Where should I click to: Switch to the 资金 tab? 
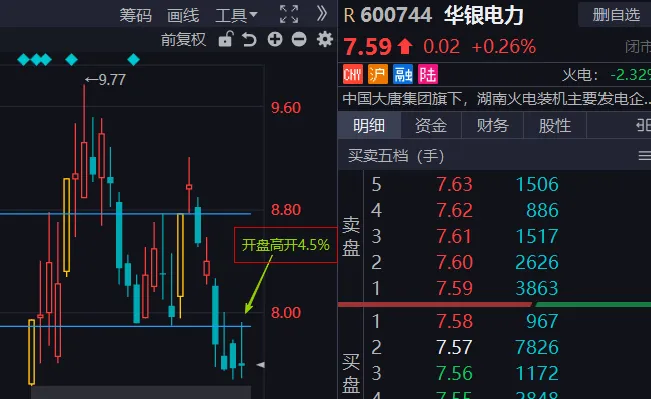tap(431, 125)
